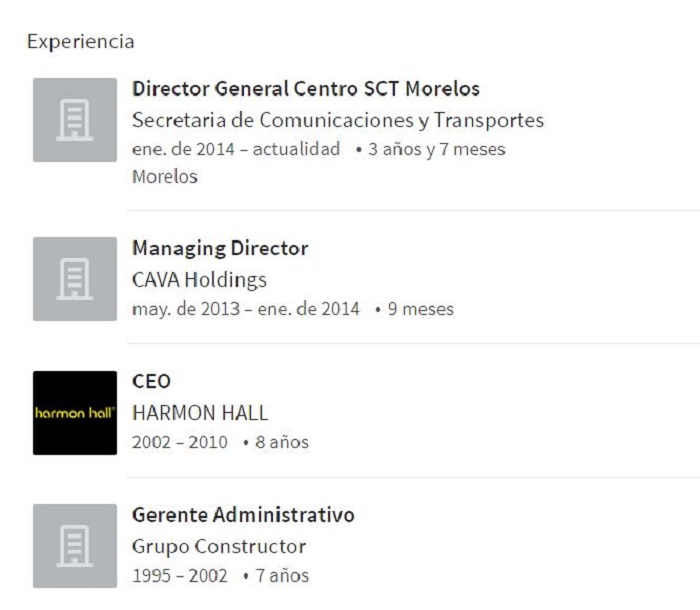Select the Grupo Constructor company name
The width and height of the screenshot is (700, 610).
(x=218, y=547)
